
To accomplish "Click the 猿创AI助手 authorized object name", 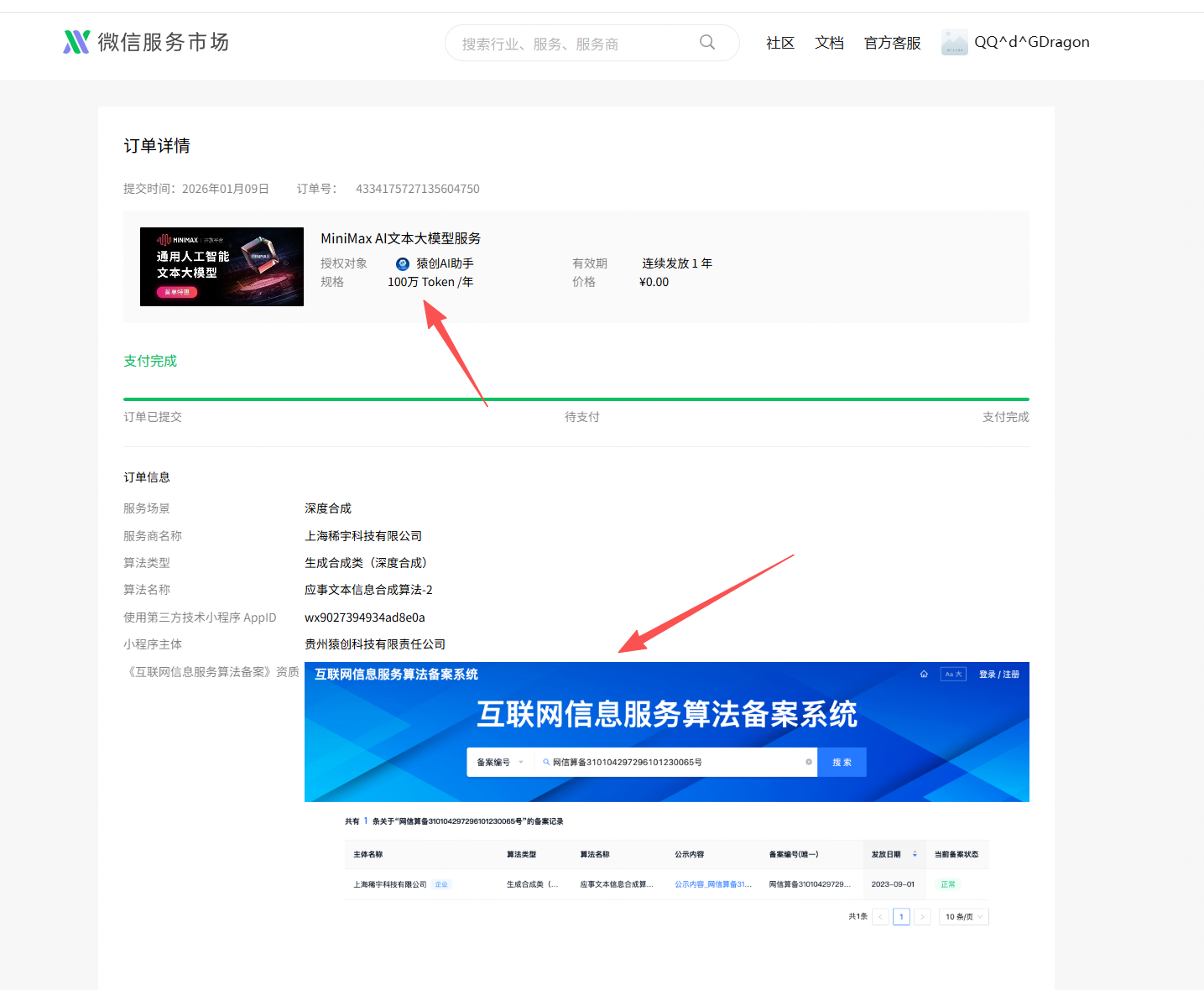I will [445, 263].
